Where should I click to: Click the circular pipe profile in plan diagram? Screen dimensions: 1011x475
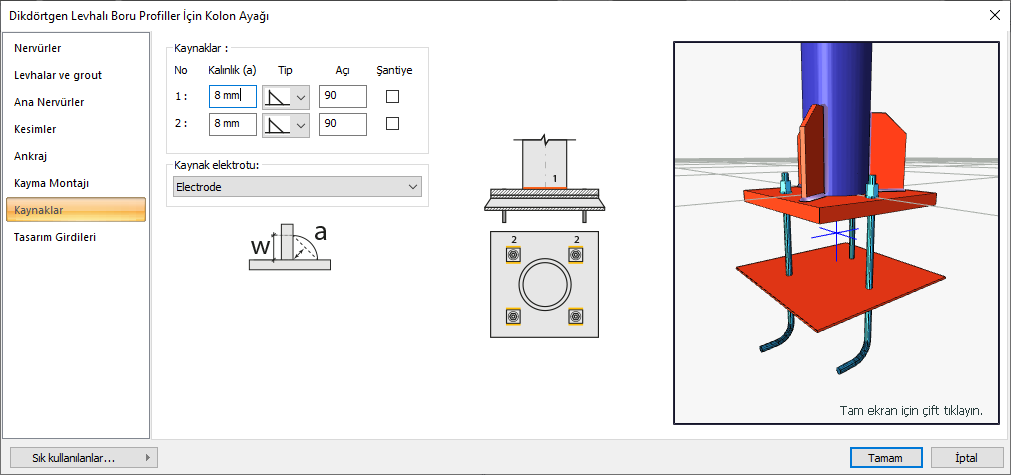(544, 286)
